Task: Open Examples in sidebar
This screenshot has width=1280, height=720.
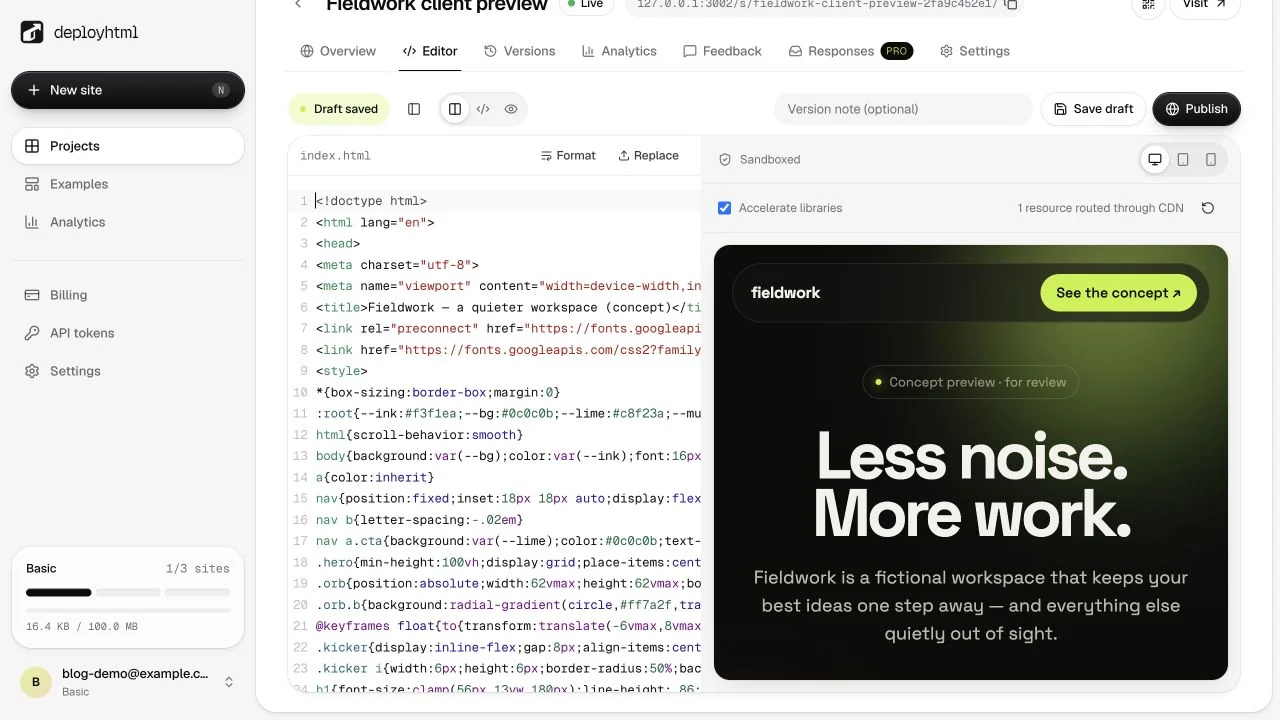Action: point(128,184)
